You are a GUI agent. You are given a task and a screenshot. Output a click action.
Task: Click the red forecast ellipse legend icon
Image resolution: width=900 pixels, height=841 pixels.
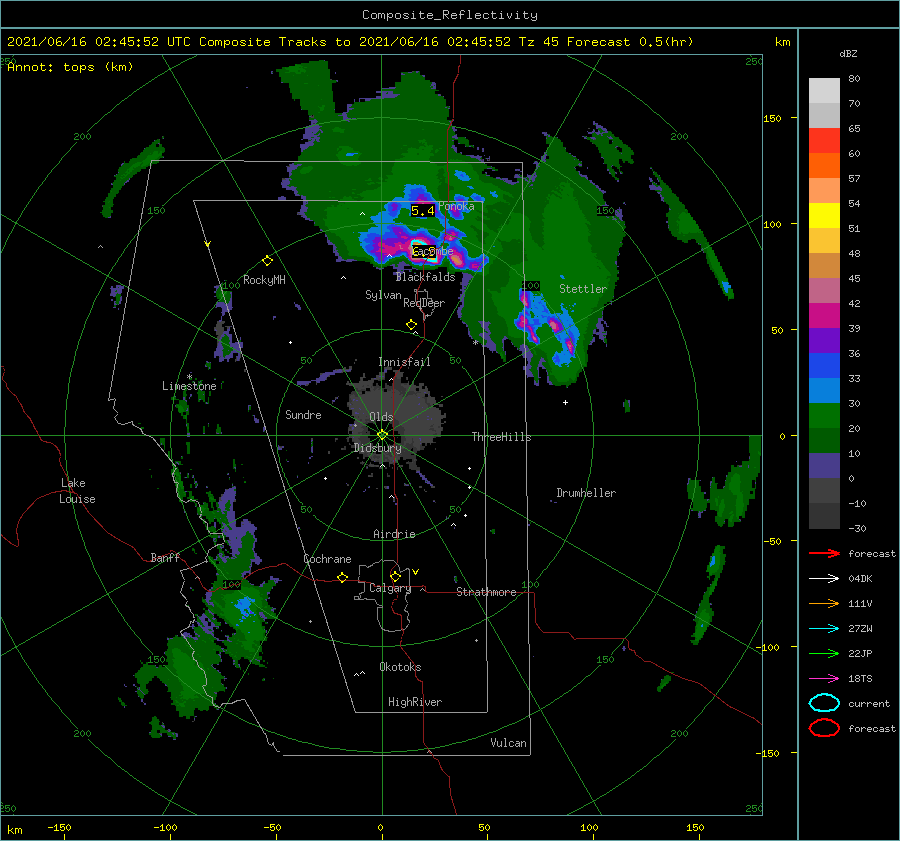824,728
